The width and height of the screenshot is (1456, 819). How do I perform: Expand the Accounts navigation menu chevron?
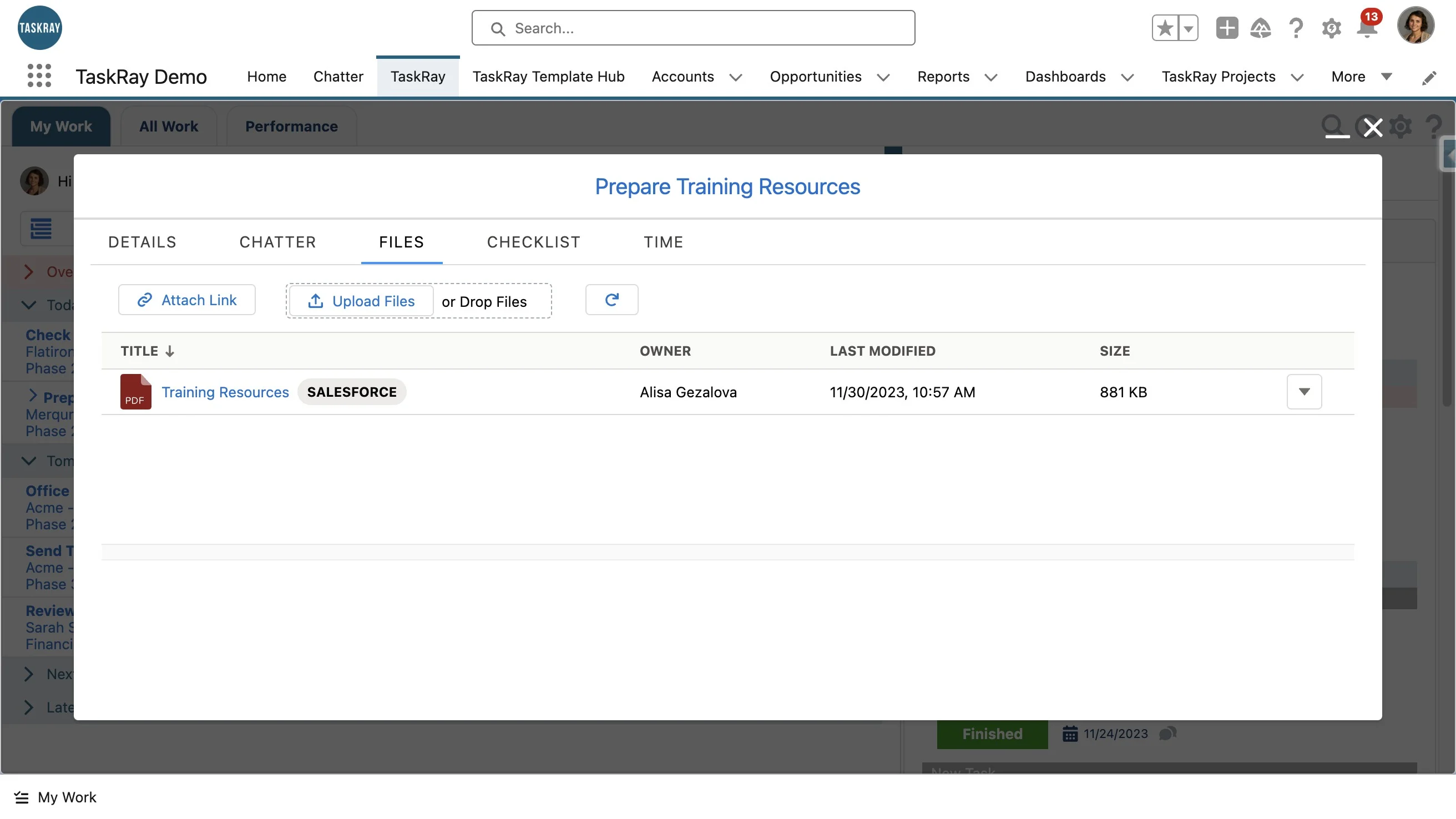(735, 78)
